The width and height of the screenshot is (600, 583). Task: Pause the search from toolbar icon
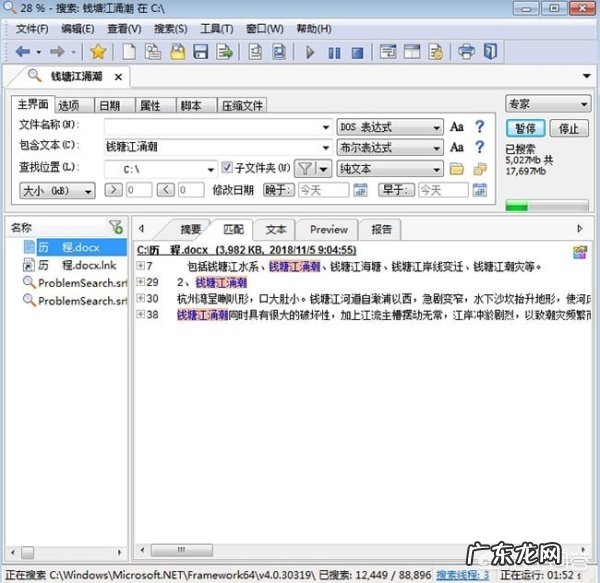(334, 53)
